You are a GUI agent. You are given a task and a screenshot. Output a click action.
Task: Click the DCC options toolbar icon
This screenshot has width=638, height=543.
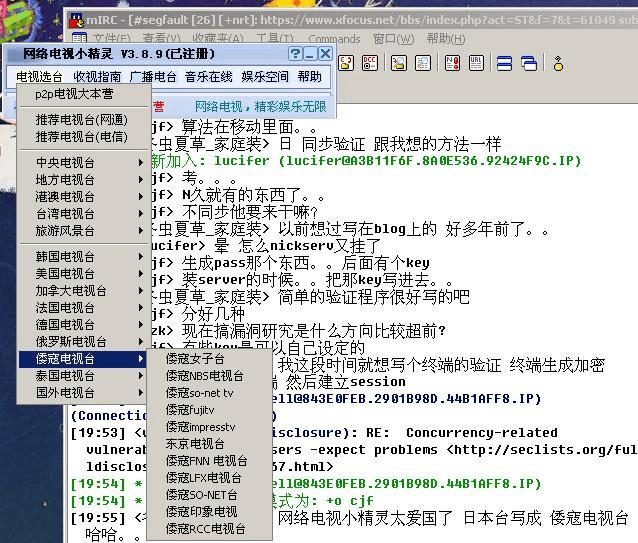click(x=370, y=63)
